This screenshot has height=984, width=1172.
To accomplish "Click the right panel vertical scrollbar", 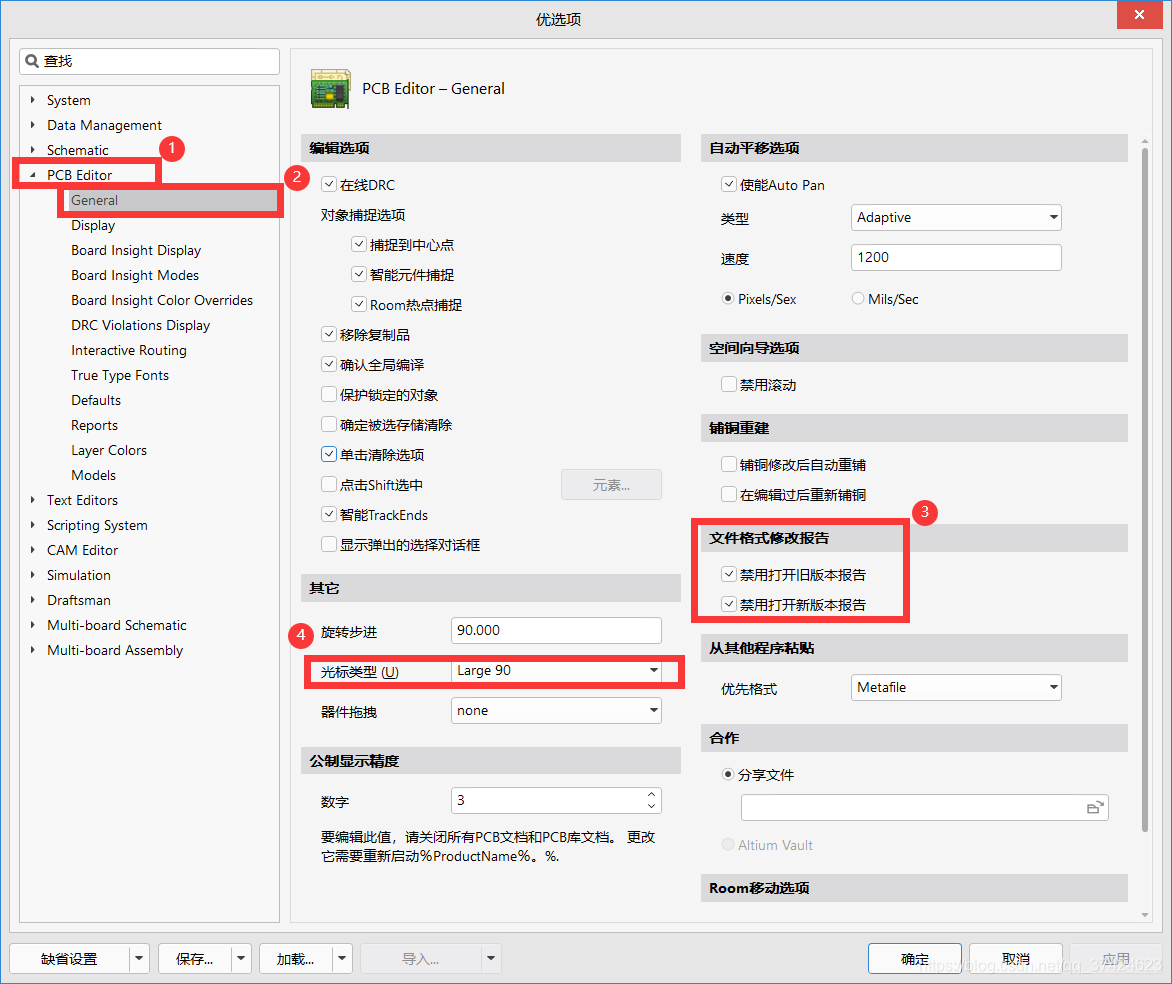I will point(1144,490).
